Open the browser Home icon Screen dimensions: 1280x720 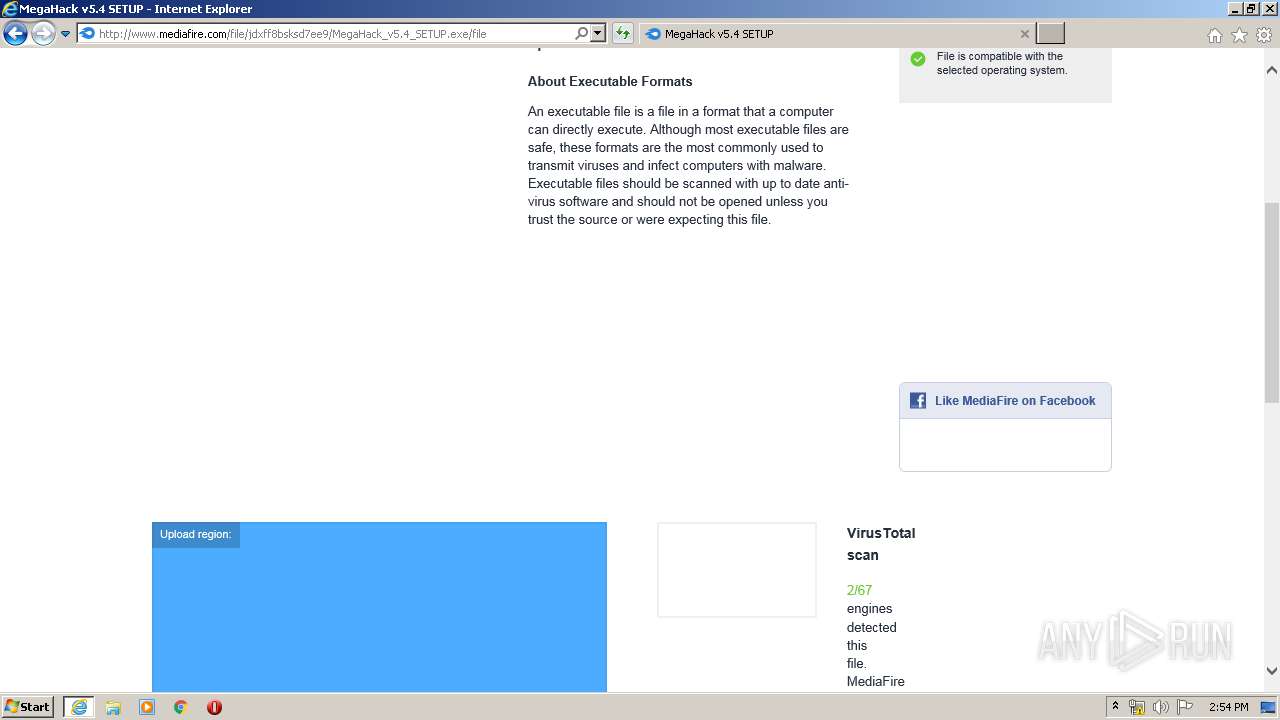point(1214,35)
